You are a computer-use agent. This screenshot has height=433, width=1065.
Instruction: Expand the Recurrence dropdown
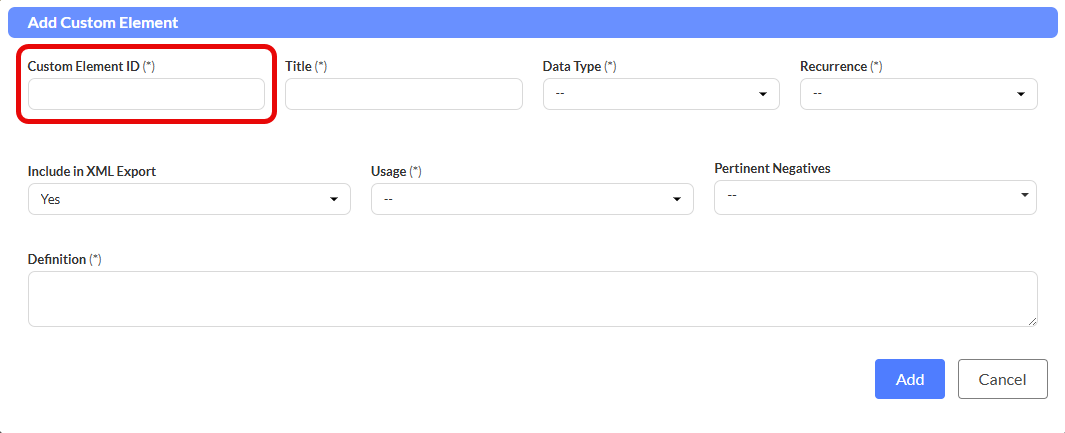click(918, 94)
